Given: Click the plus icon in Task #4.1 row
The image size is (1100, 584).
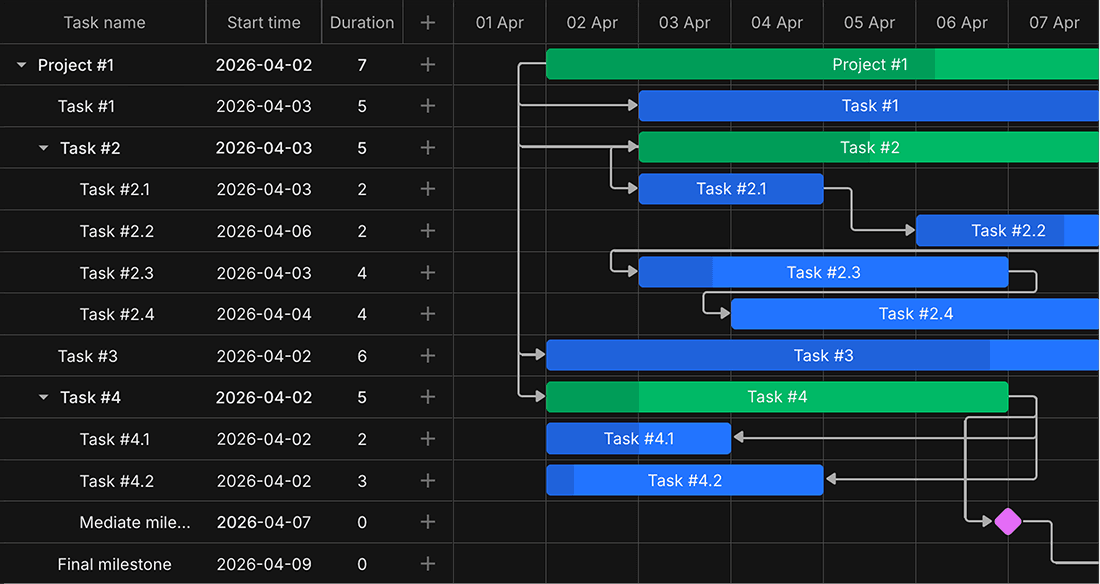Looking at the screenshot, I should click(x=428, y=439).
